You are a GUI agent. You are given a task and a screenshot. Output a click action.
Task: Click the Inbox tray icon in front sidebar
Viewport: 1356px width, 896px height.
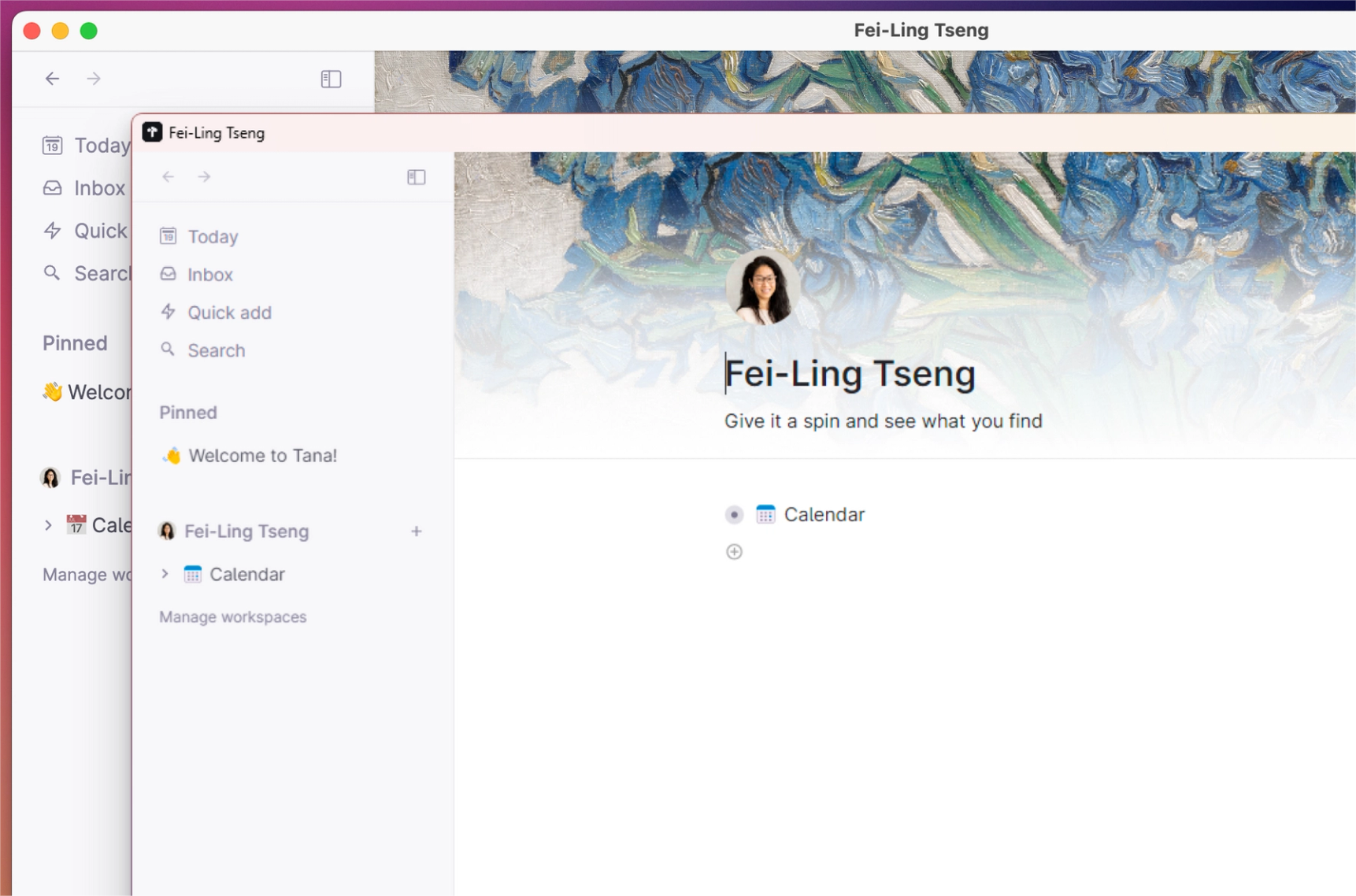point(168,273)
